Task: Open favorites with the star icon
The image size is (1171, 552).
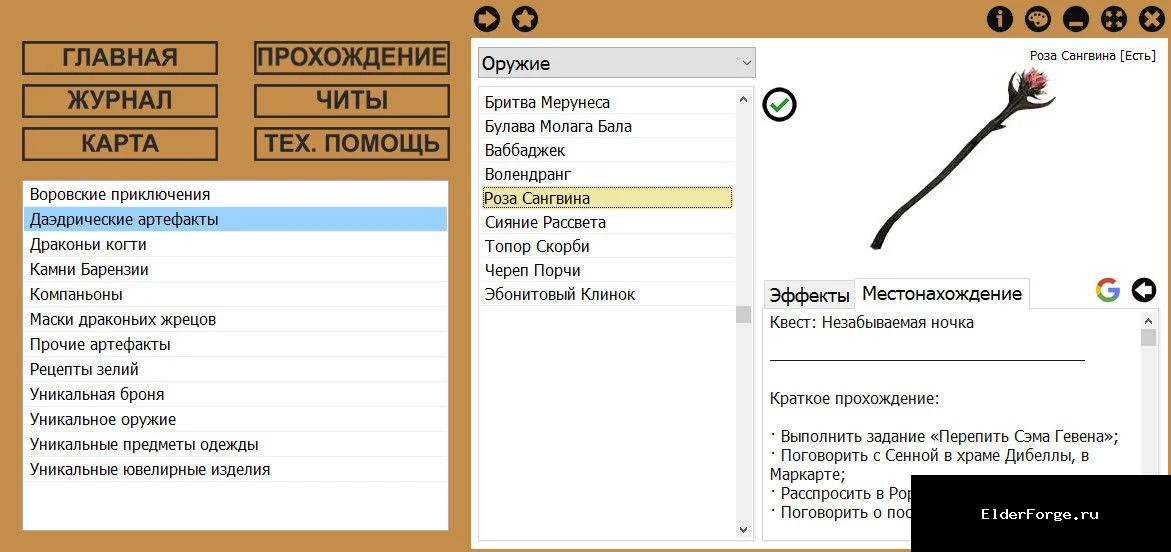Action: 525,19
